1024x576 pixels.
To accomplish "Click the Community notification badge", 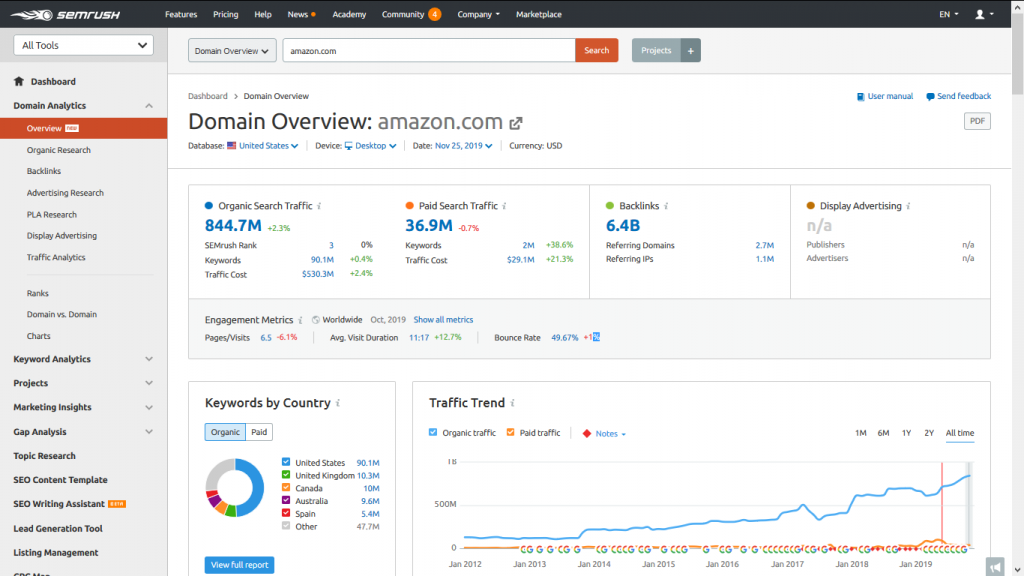I will coord(434,14).
